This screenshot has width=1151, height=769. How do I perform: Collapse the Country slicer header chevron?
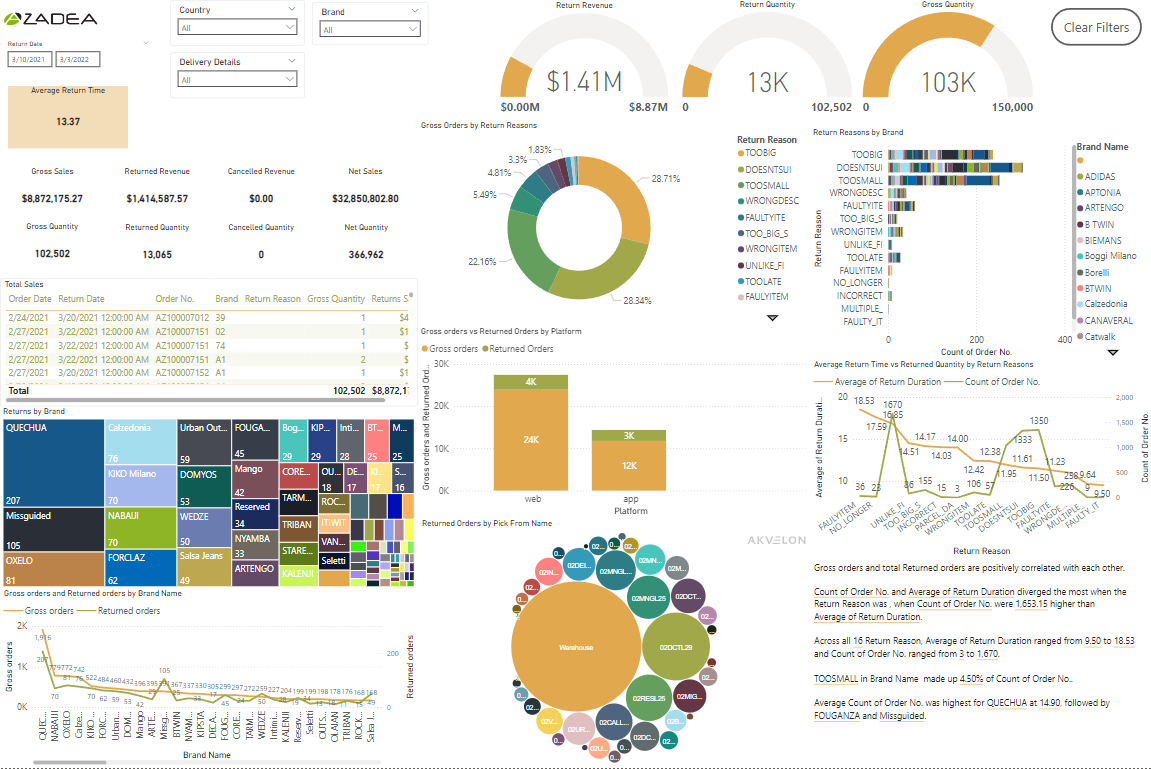(x=291, y=10)
